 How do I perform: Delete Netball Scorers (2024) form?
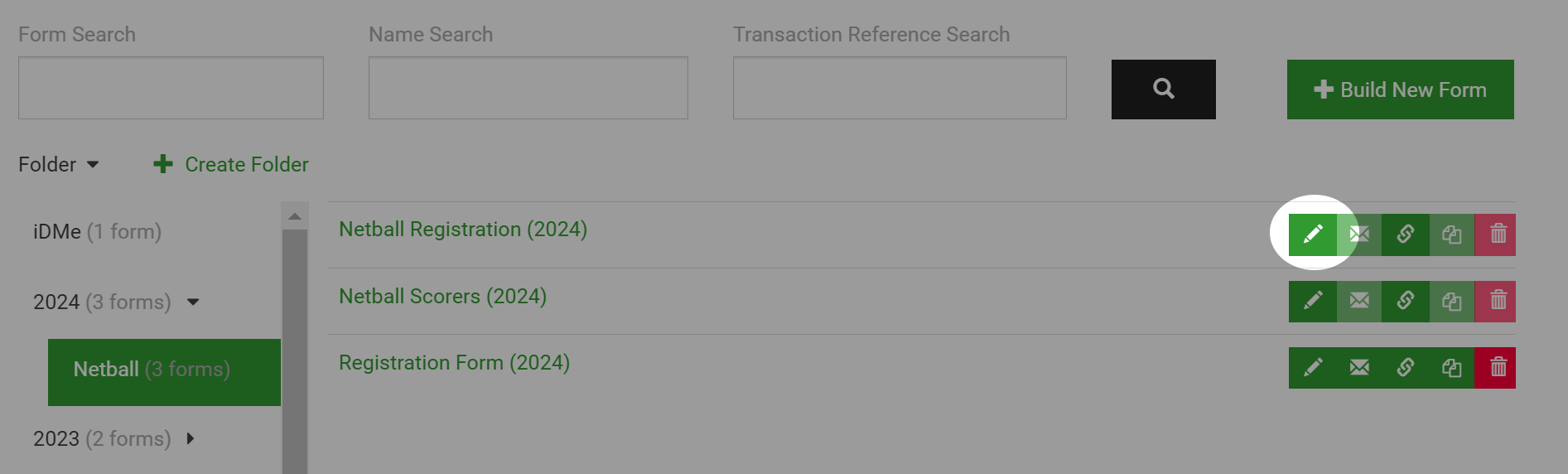coord(1498,301)
